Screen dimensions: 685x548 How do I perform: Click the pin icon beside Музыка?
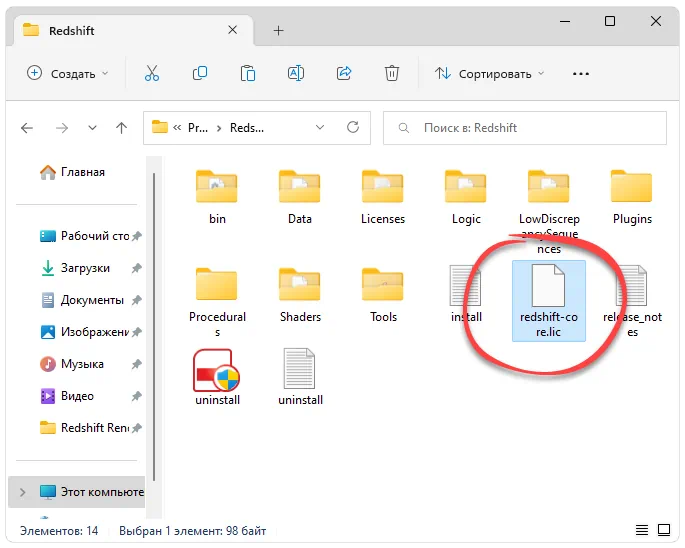[137, 364]
